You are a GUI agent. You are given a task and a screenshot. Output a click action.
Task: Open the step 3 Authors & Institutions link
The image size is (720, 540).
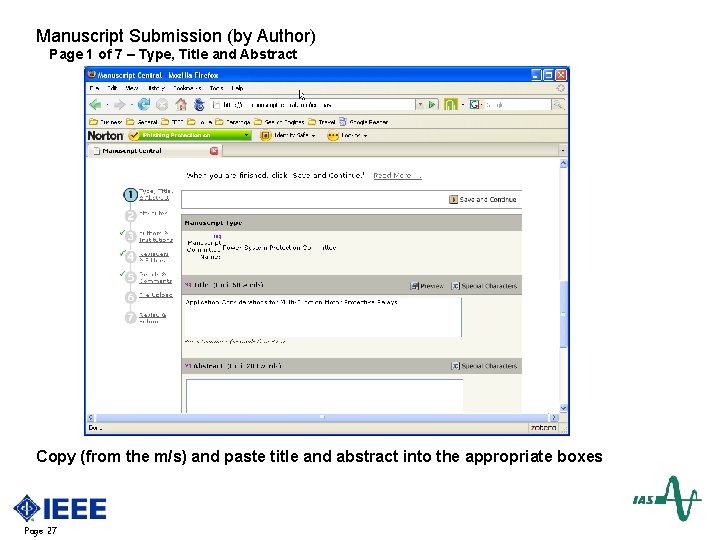(156, 236)
